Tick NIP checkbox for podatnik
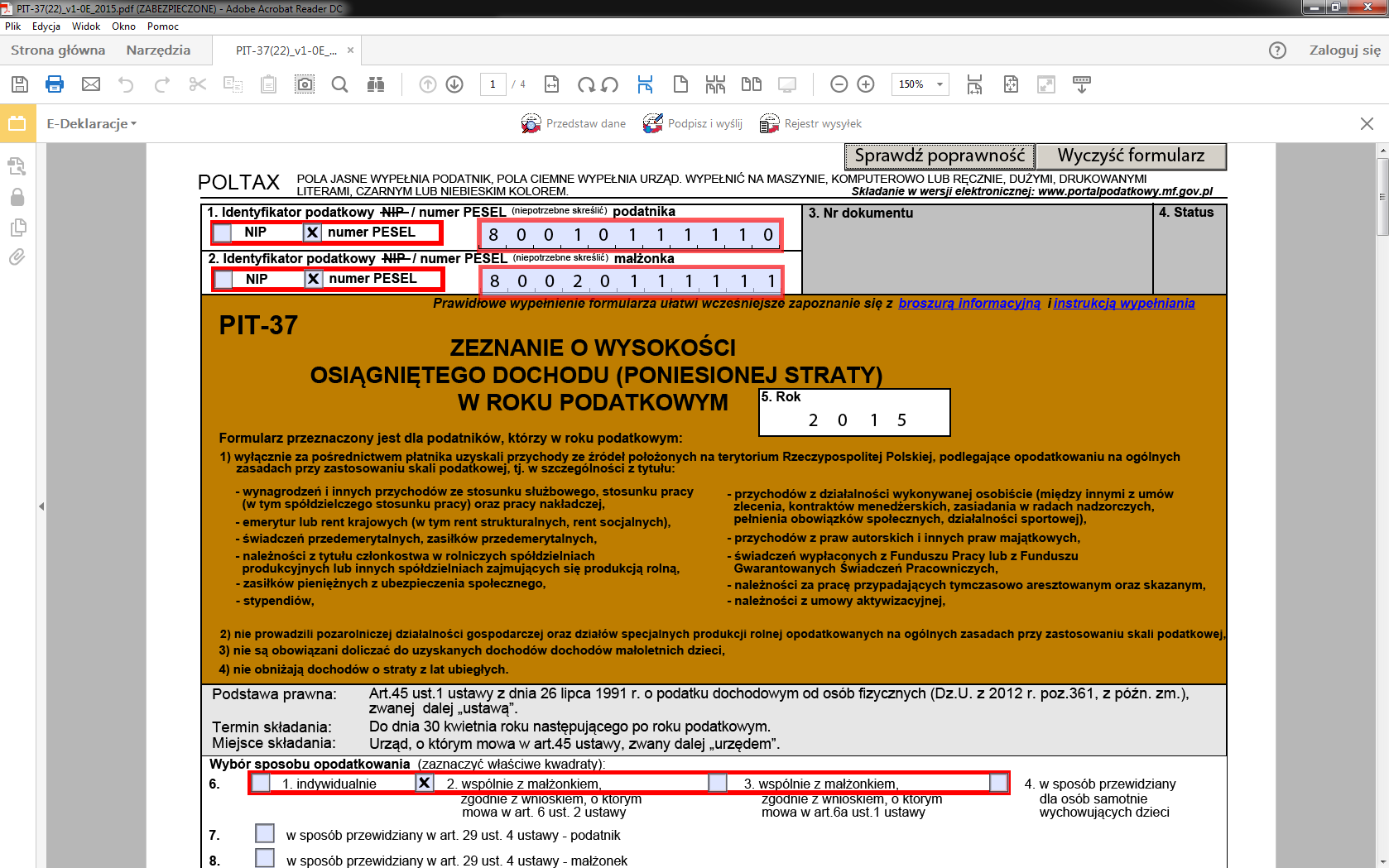Viewport: 1389px width, 868px height. (222, 233)
